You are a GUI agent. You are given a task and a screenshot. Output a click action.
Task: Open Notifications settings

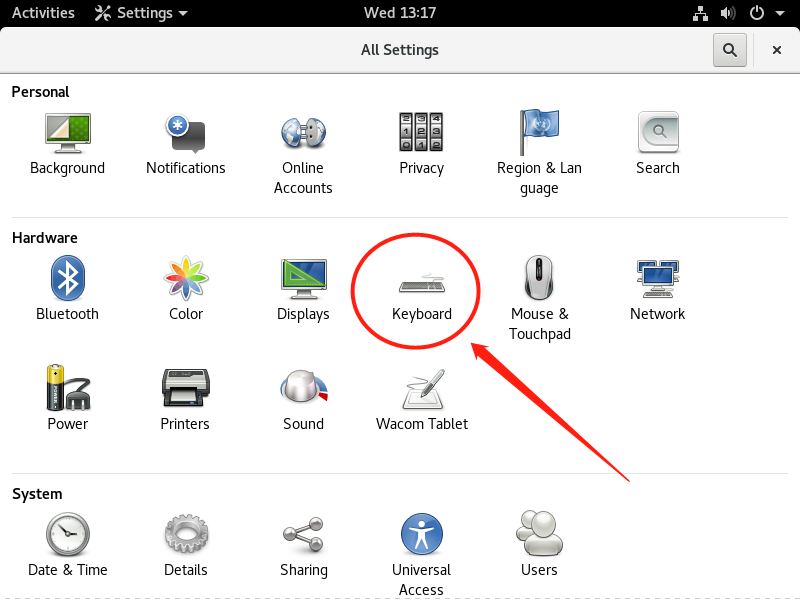(x=186, y=144)
